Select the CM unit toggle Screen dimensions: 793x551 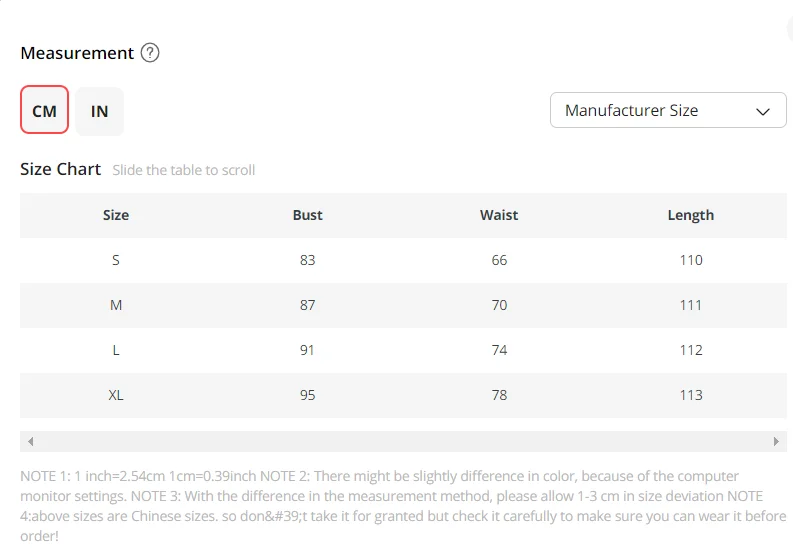coord(45,110)
